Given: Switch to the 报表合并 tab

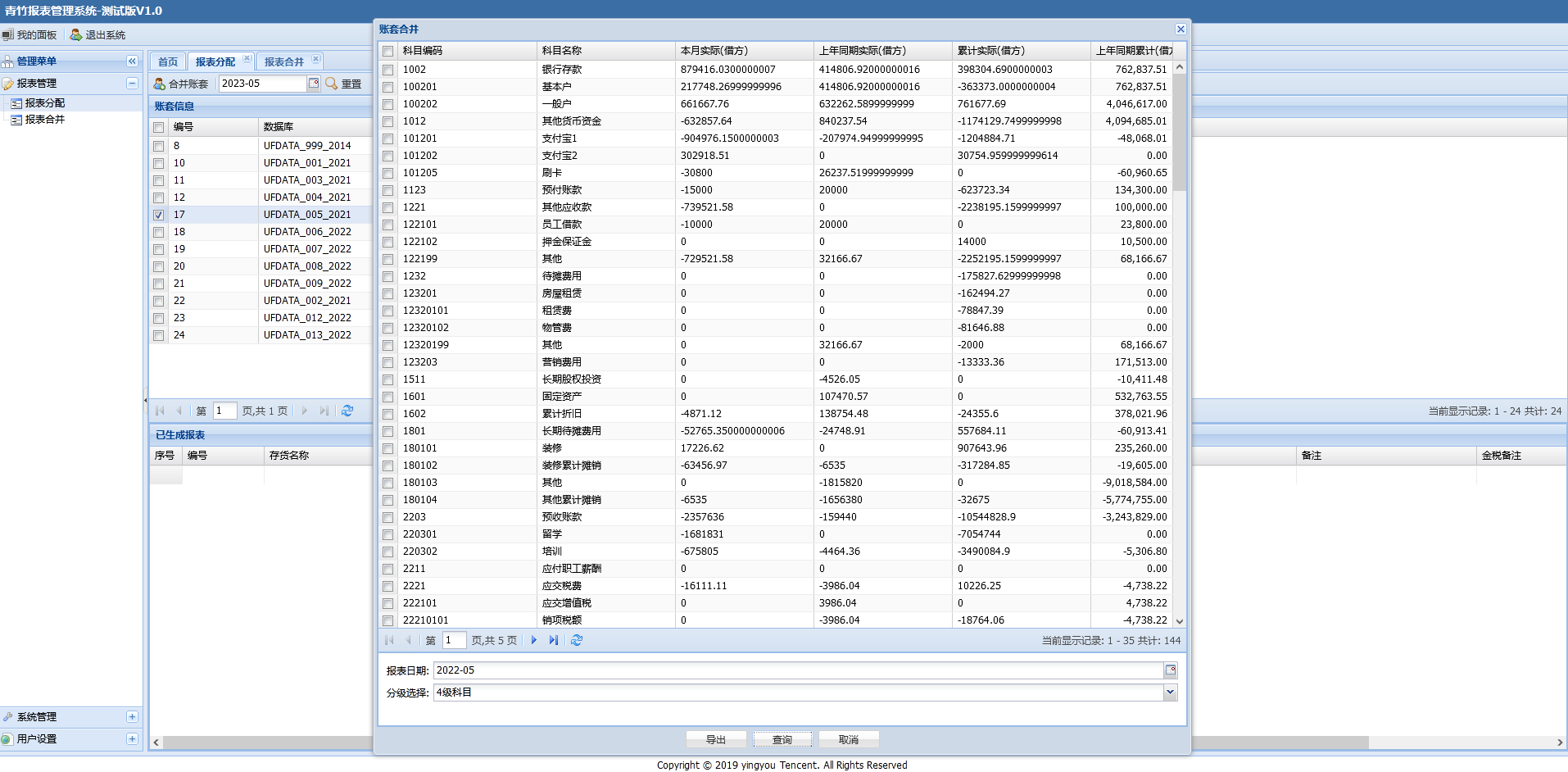Looking at the screenshot, I should coord(284,61).
